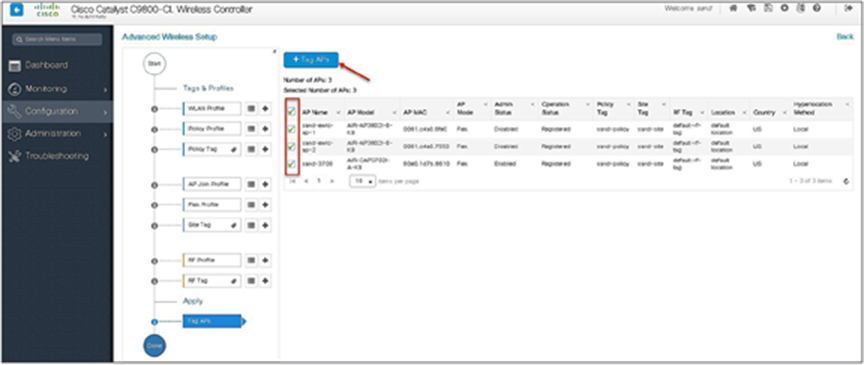The height and width of the screenshot is (365, 864).
Task: Click the Start circle in the wizard
Action: coord(154,64)
